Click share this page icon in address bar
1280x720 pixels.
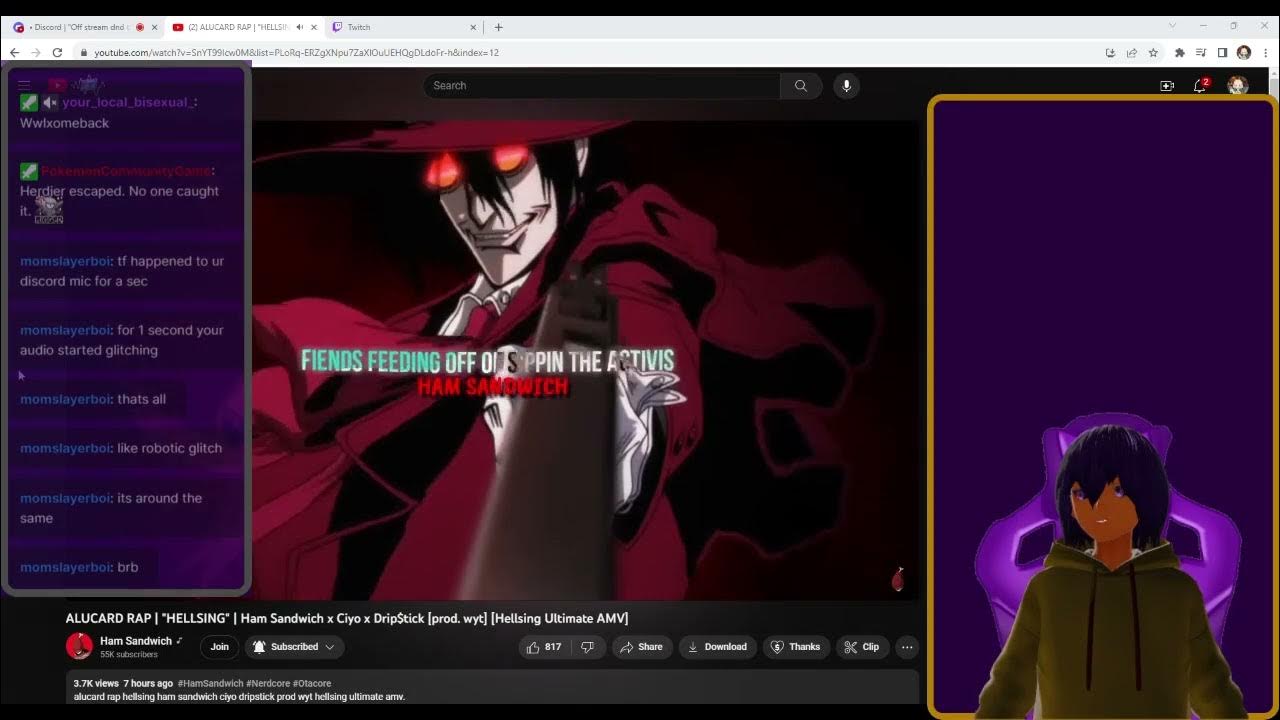pos(1131,52)
